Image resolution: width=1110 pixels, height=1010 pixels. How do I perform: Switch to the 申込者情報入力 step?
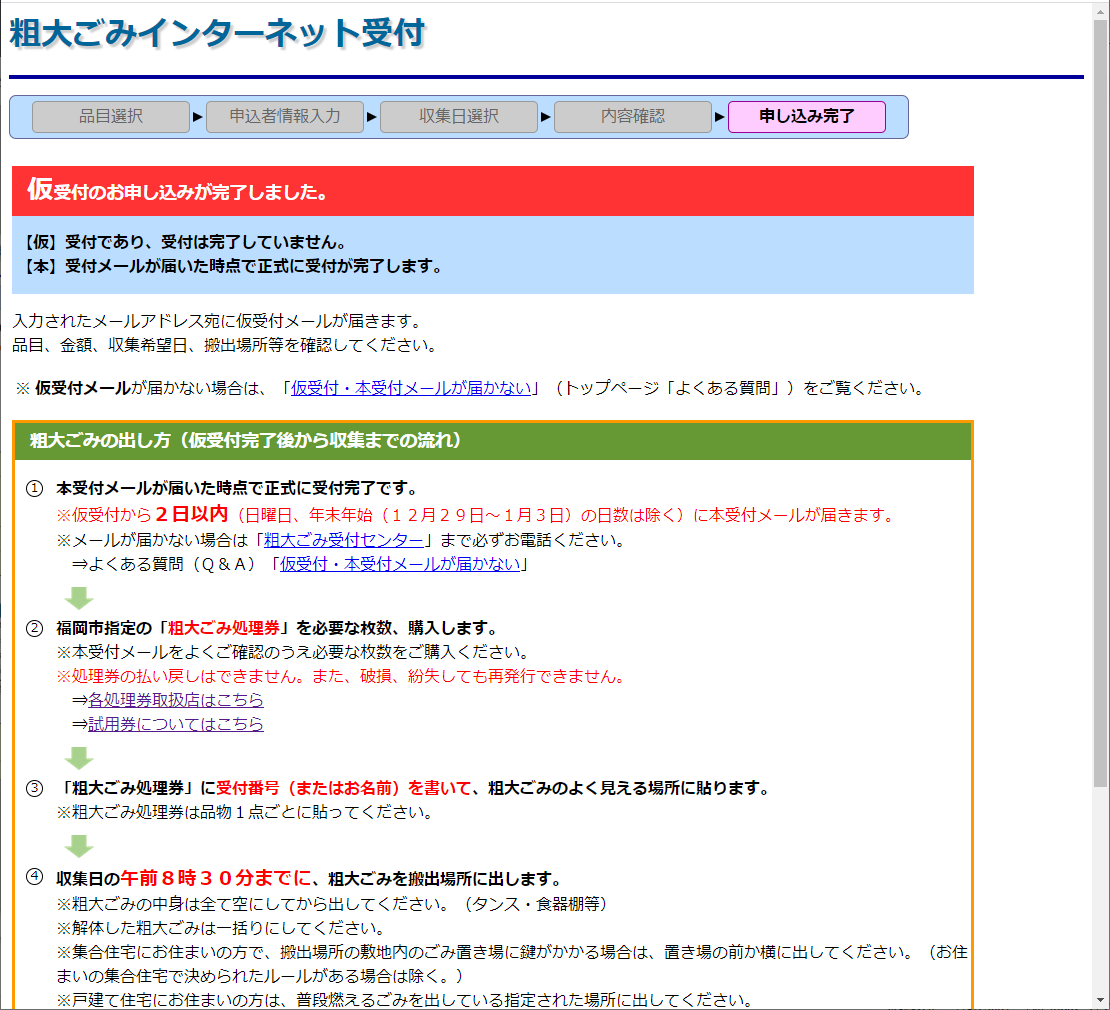click(284, 116)
